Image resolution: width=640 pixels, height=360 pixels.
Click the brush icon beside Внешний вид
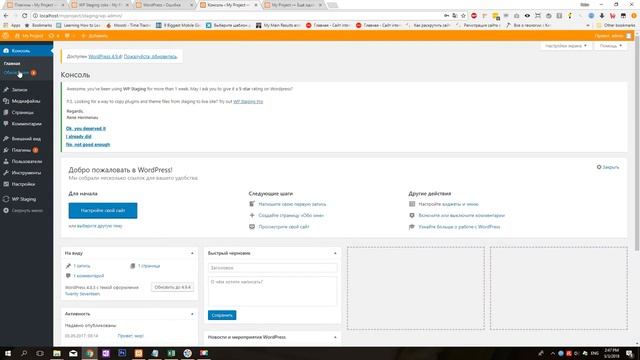[6, 139]
